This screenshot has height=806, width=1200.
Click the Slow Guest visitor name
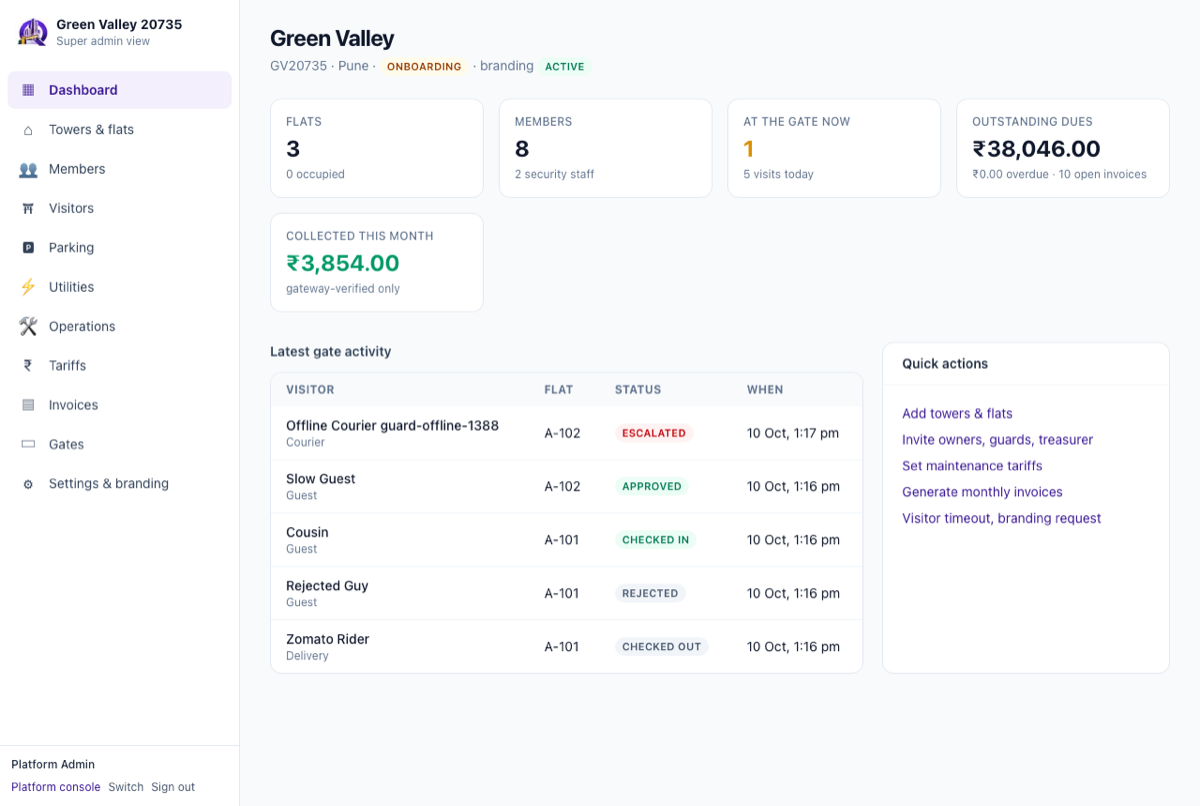(321, 479)
